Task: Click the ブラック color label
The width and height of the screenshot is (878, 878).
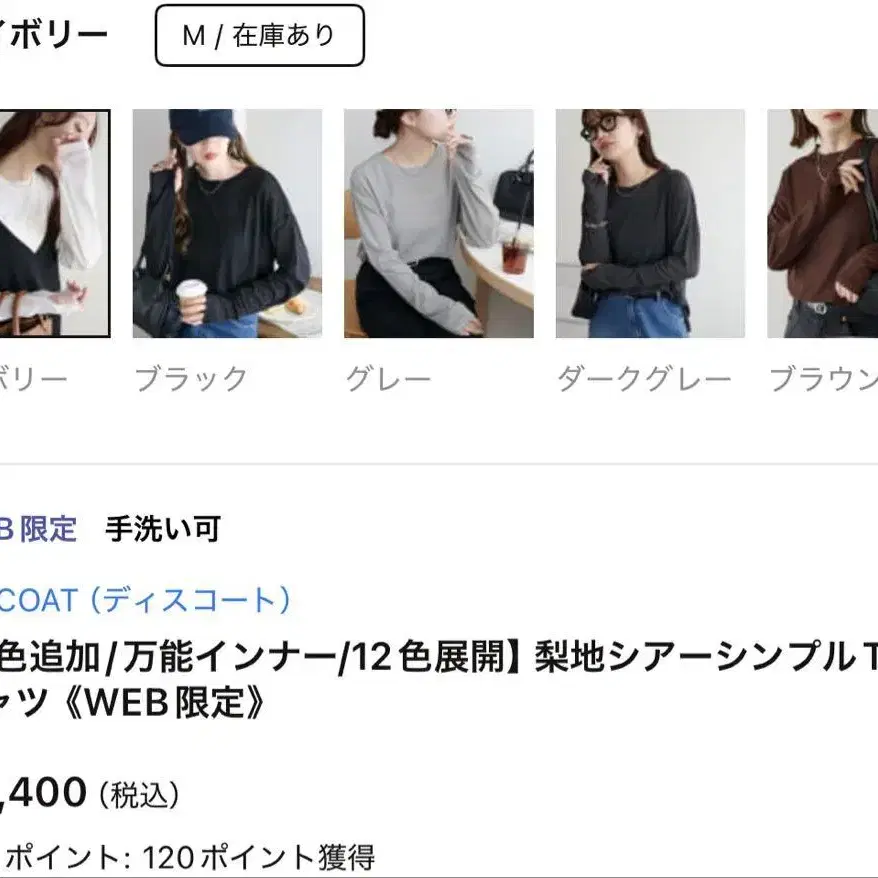Action: click(191, 379)
